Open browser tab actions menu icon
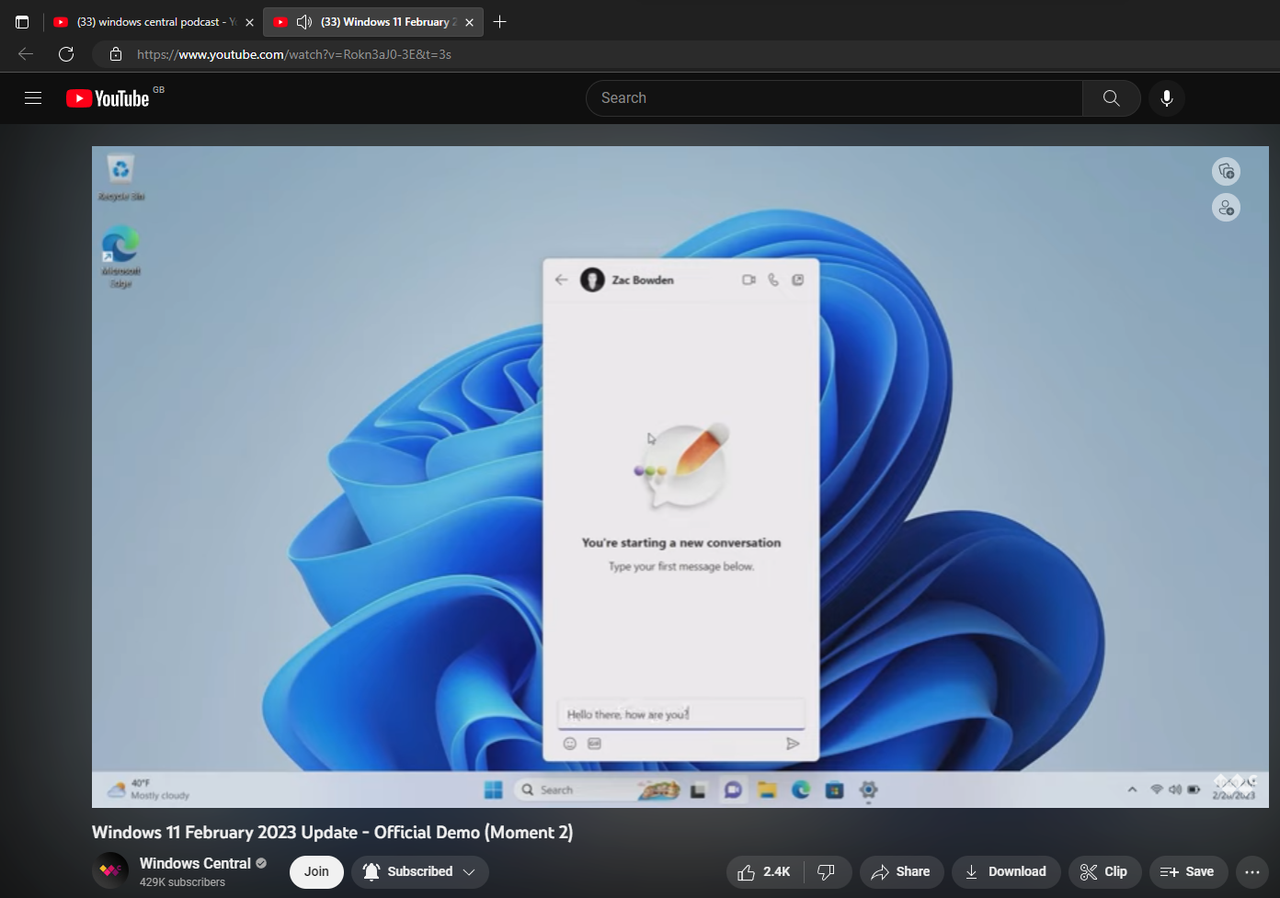1280x898 pixels. pos(22,22)
